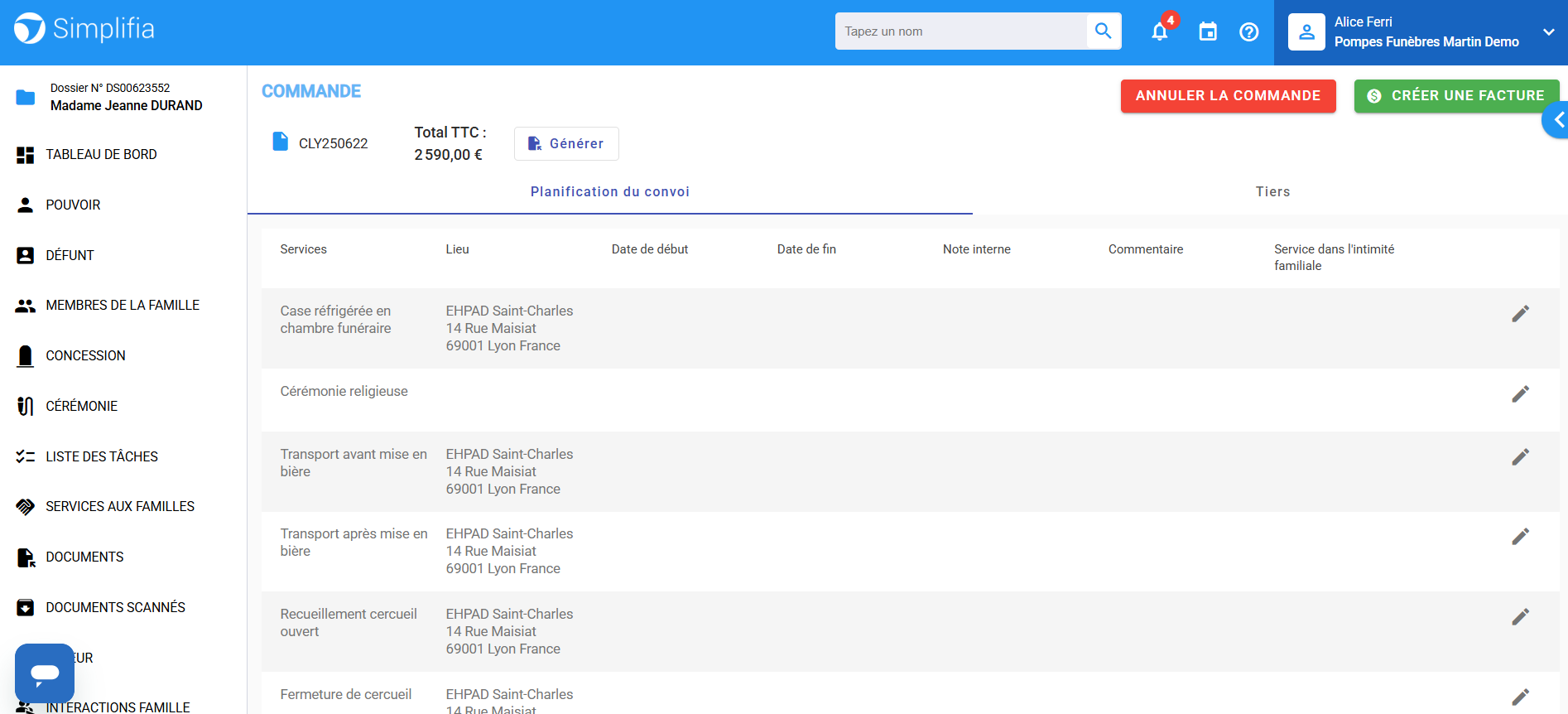The image size is (1568, 714).
Task: Edit Transport avant mise en bière row
Action: click(1520, 457)
